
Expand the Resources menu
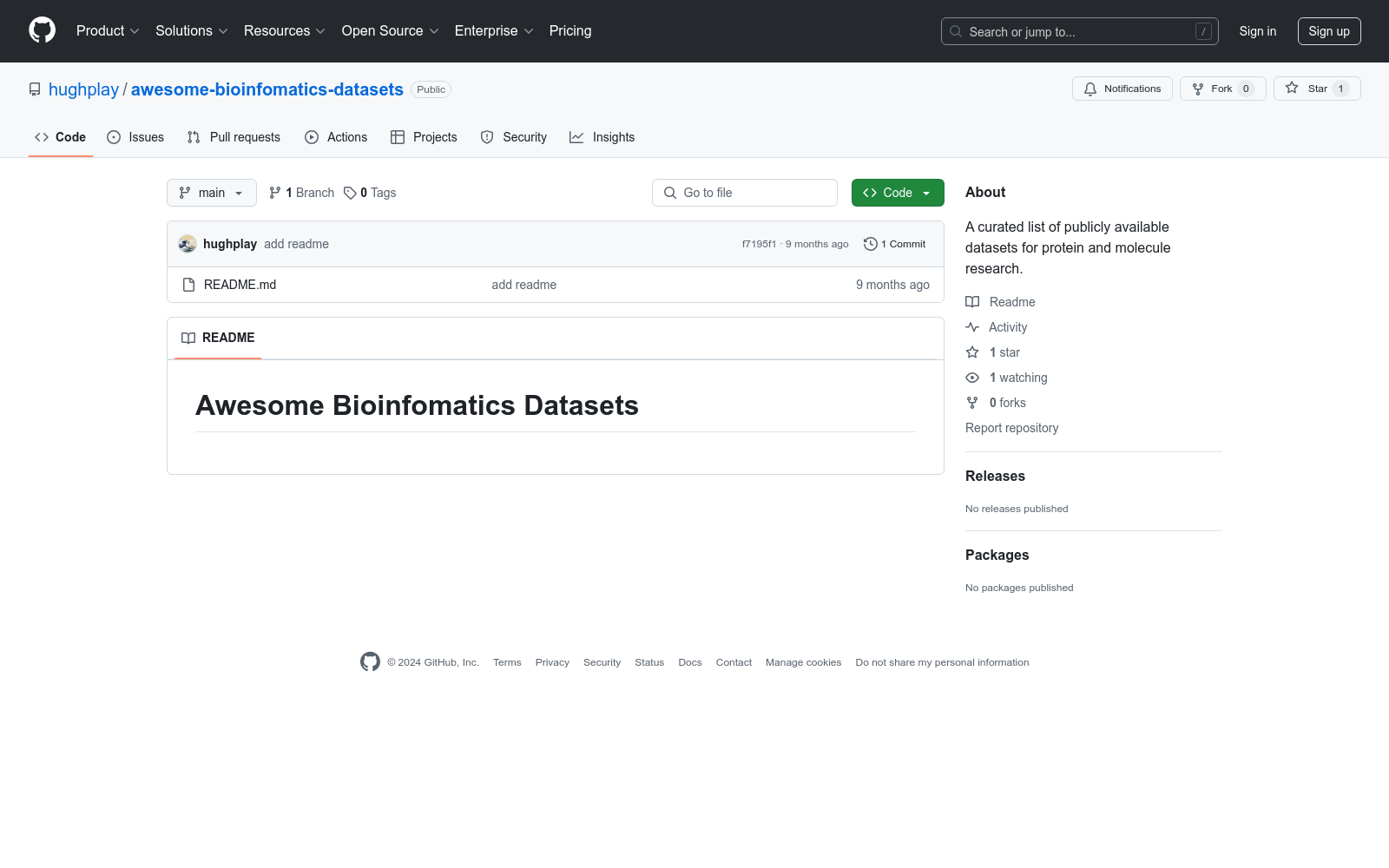(x=285, y=30)
